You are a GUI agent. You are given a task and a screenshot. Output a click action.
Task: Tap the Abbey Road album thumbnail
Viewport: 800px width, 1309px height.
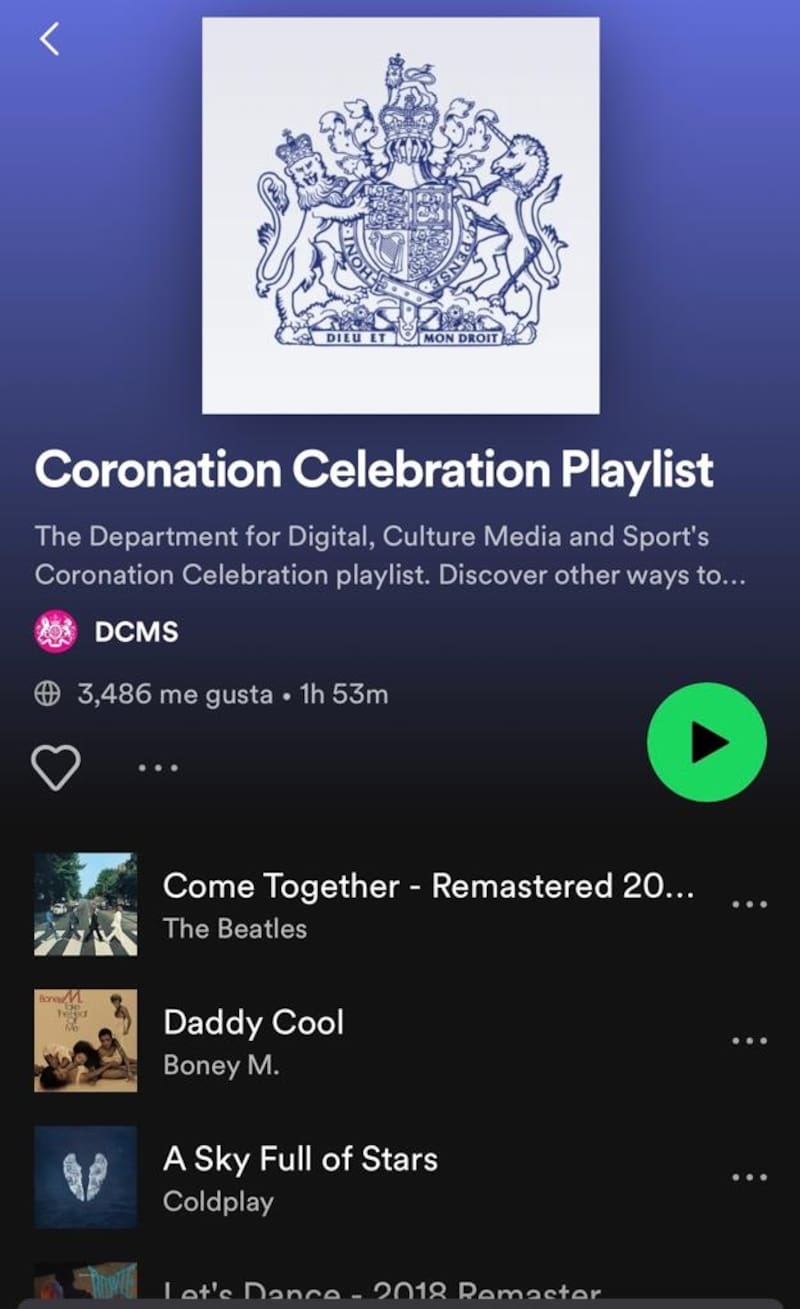(x=86, y=904)
